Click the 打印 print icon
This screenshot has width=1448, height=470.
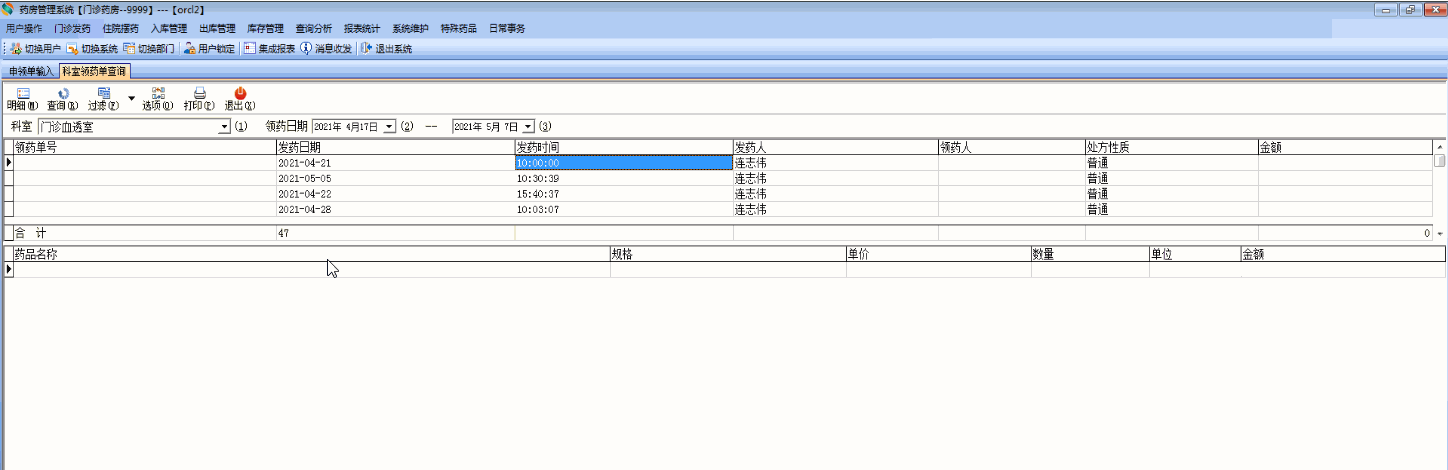[199, 98]
